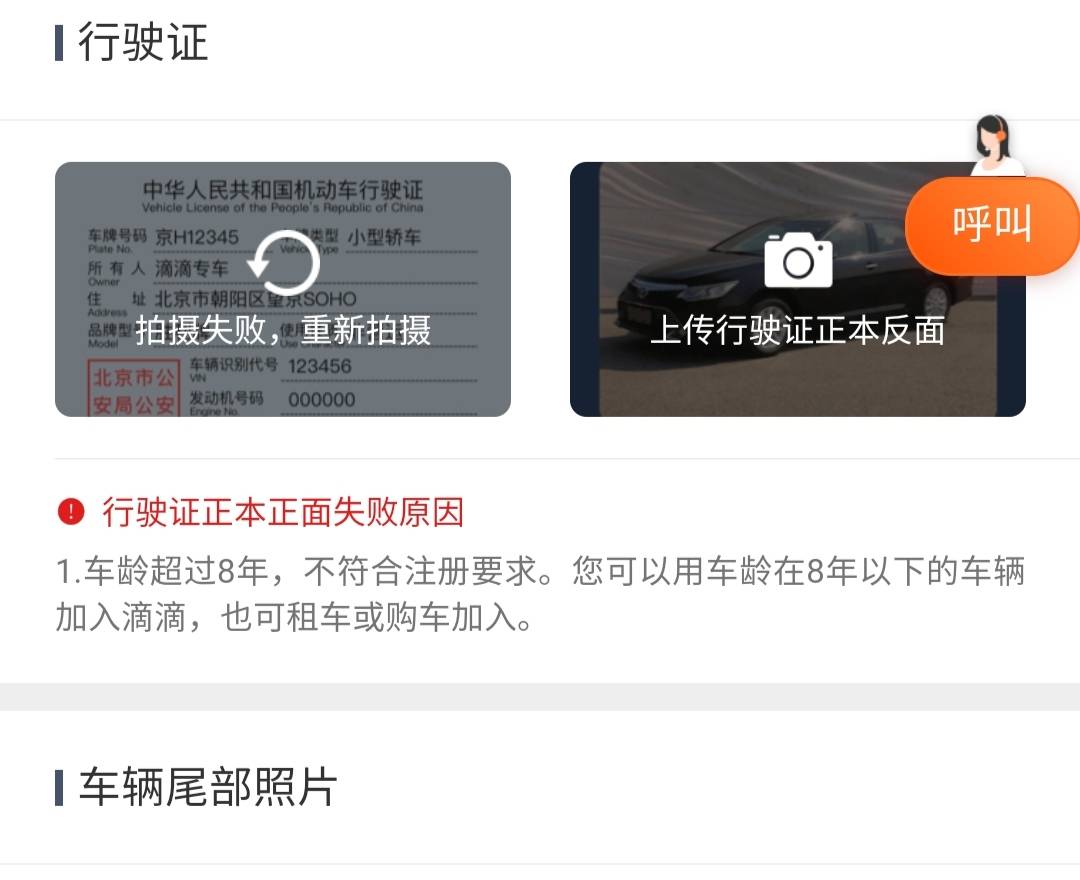Tap the blue bar beside 行驶证 heading
This screenshot has width=1080, height=880.
(59, 43)
